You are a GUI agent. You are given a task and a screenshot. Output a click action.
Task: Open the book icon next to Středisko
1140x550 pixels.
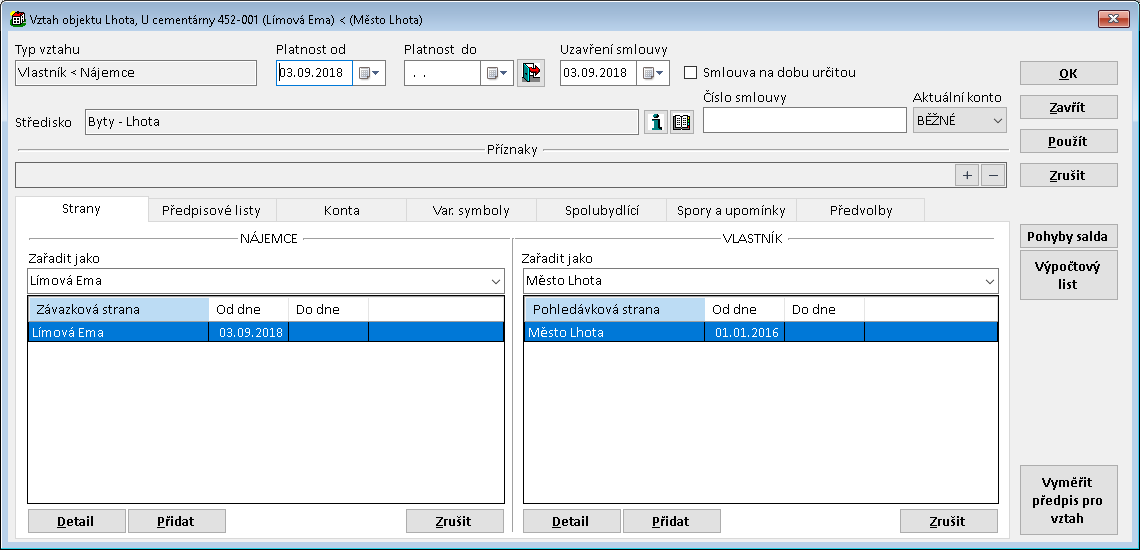682,122
